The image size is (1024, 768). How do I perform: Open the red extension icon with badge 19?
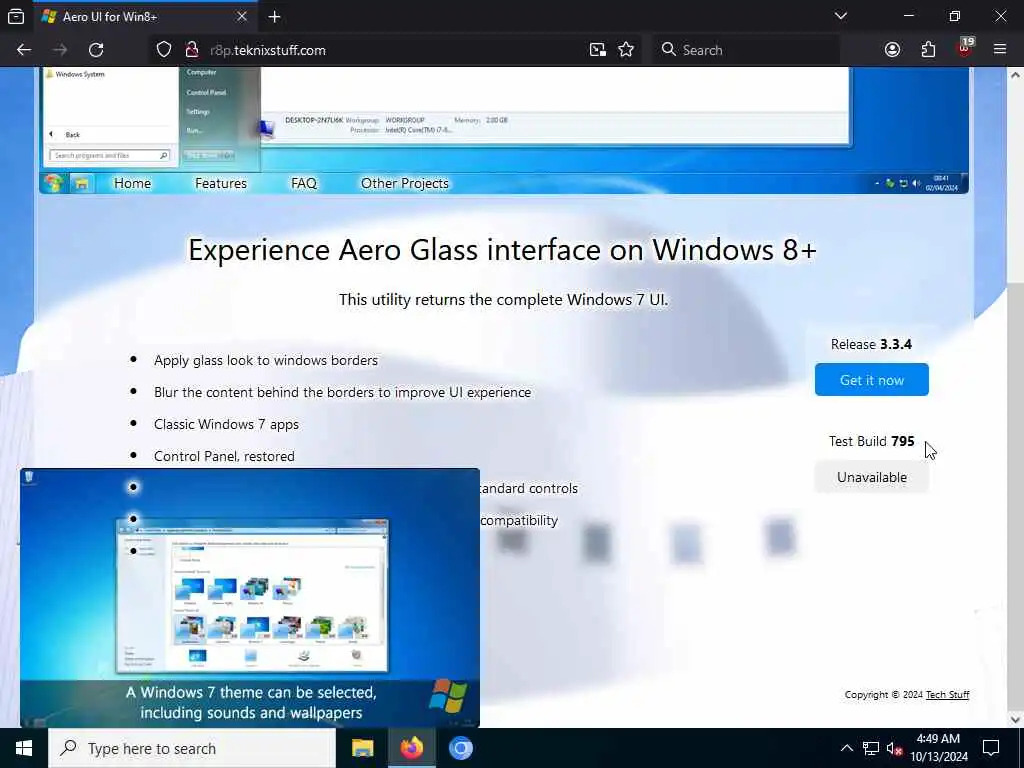coord(965,48)
